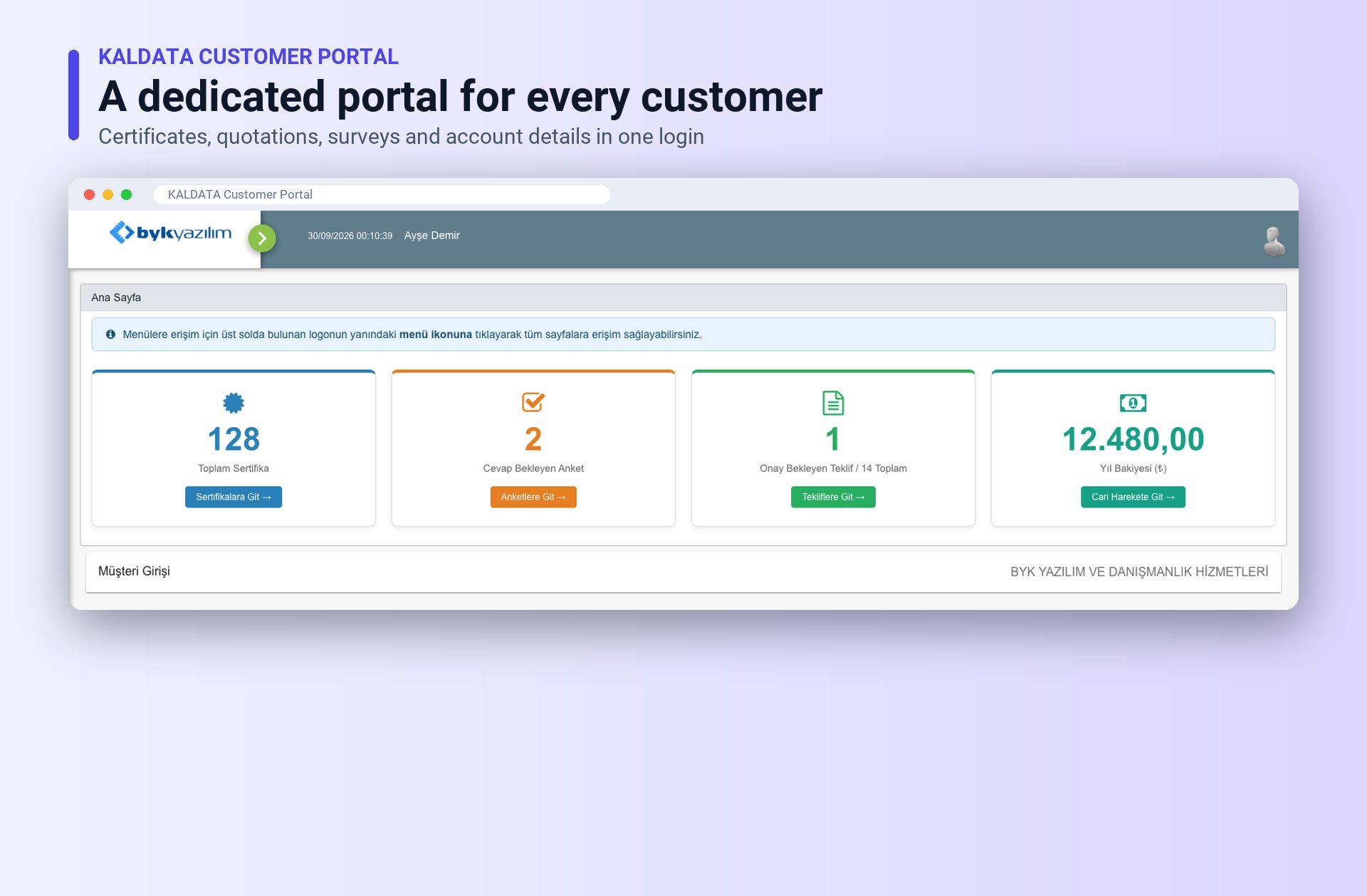
Task: Click the info icon in the notice banner
Action: (110, 334)
